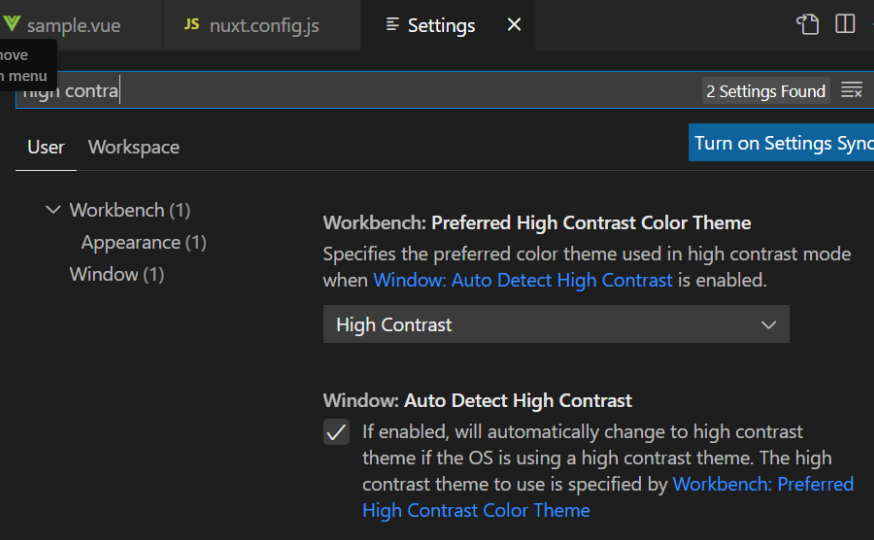Select the Settings editor tab

tap(441, 26)
